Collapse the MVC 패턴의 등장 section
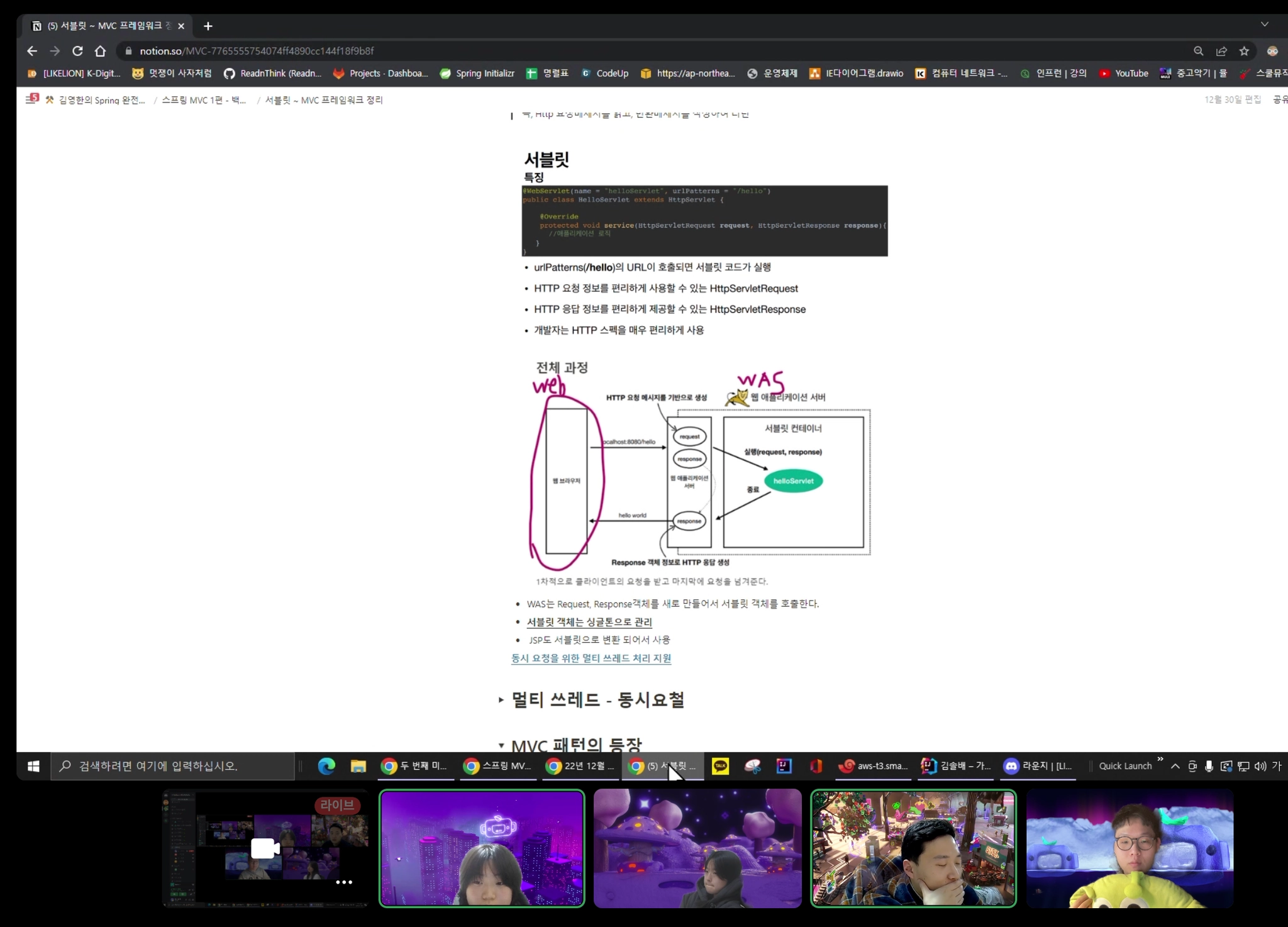1288x927 pixels. [x=501, y=745]
